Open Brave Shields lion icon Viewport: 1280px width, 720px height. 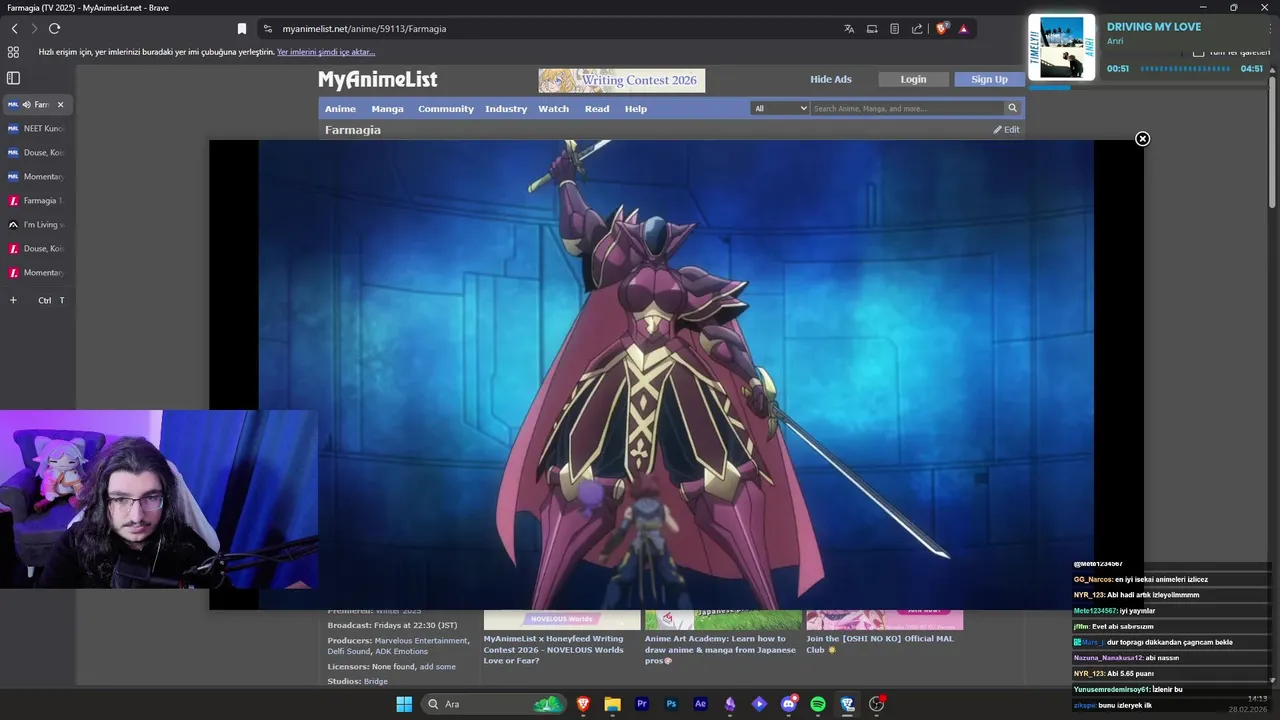[x=941, y=29]
